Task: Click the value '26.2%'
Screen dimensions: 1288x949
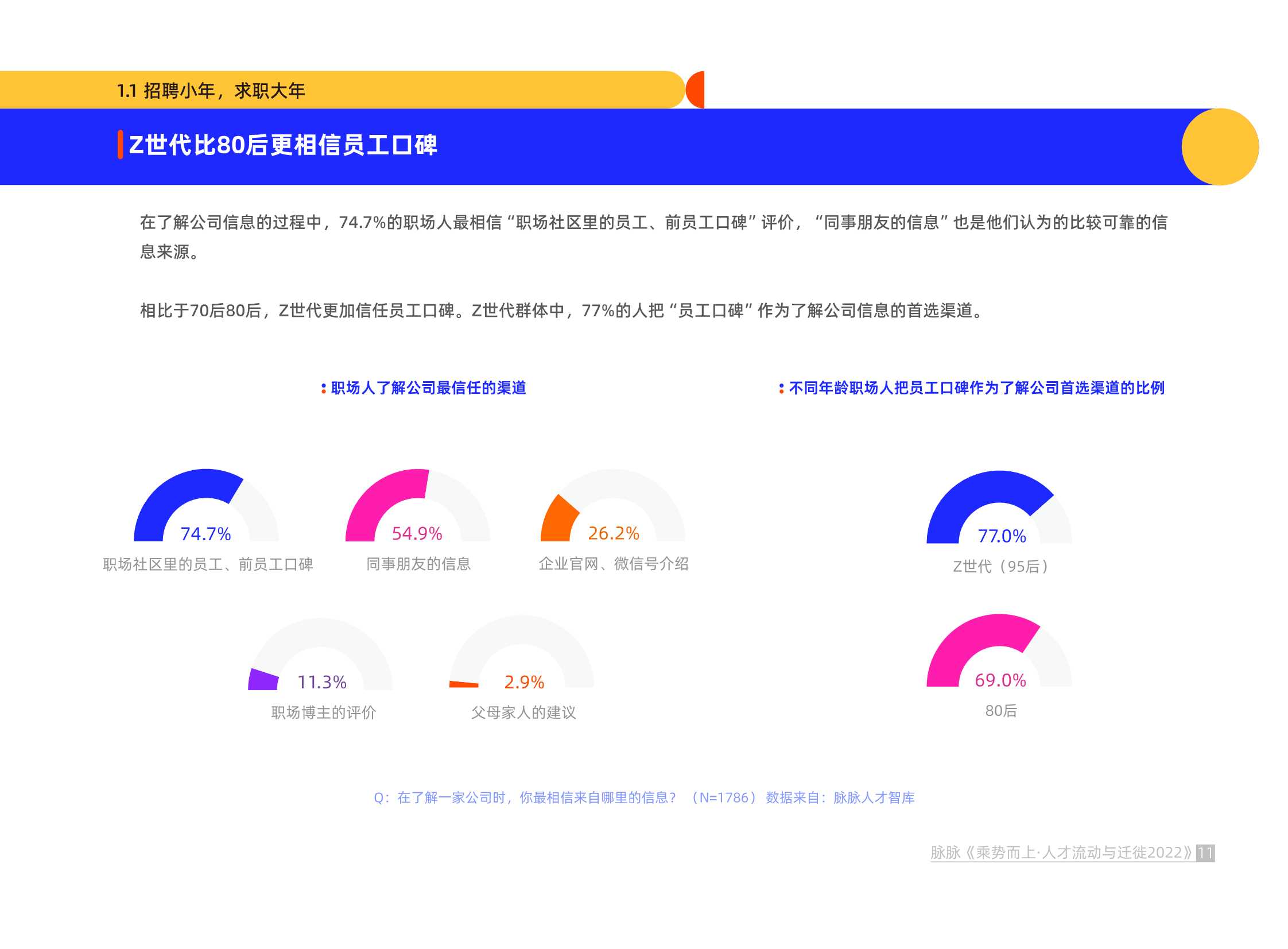Action: click(613, 534)
